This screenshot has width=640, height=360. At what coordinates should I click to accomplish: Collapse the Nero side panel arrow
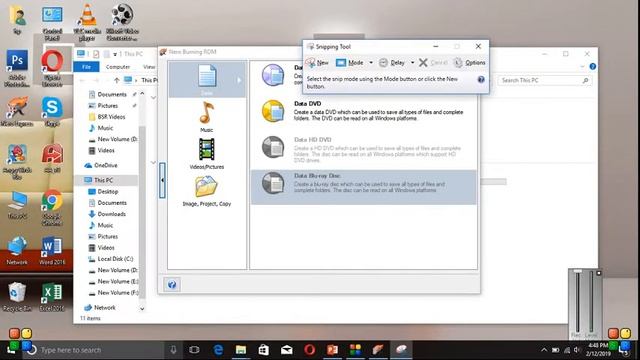point(162,180)
